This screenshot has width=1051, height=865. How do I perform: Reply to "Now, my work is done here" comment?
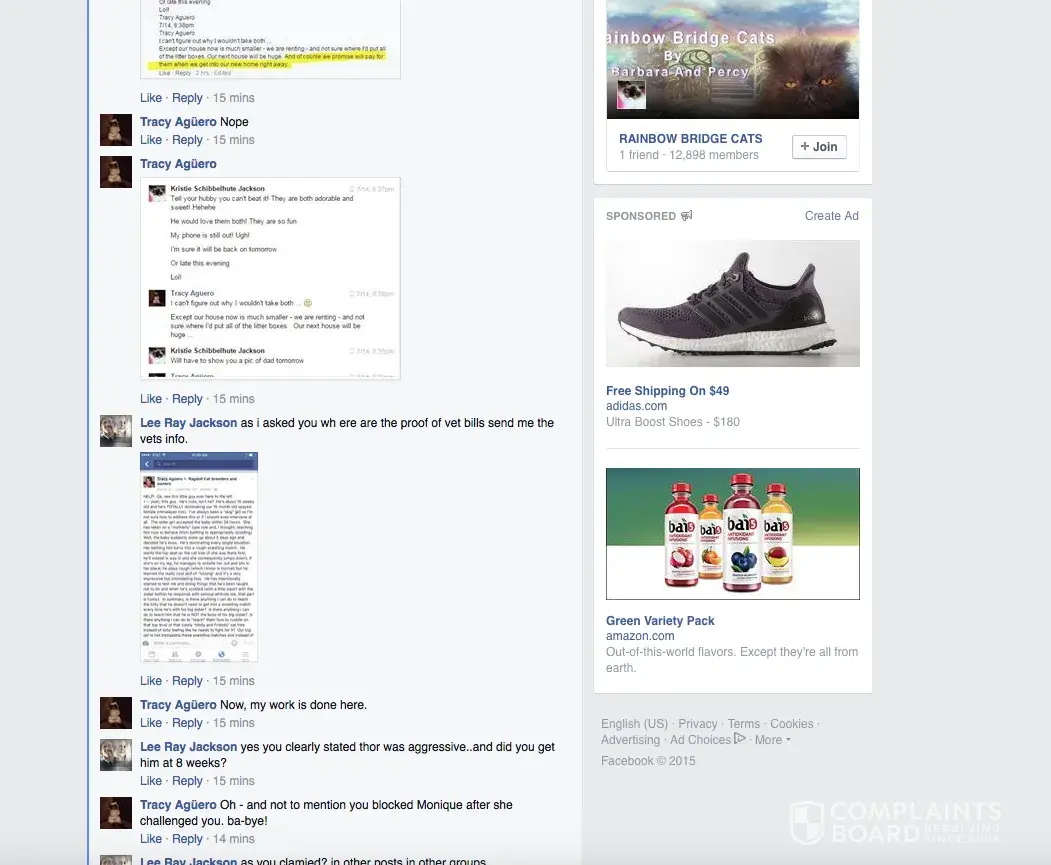[187, 722]
